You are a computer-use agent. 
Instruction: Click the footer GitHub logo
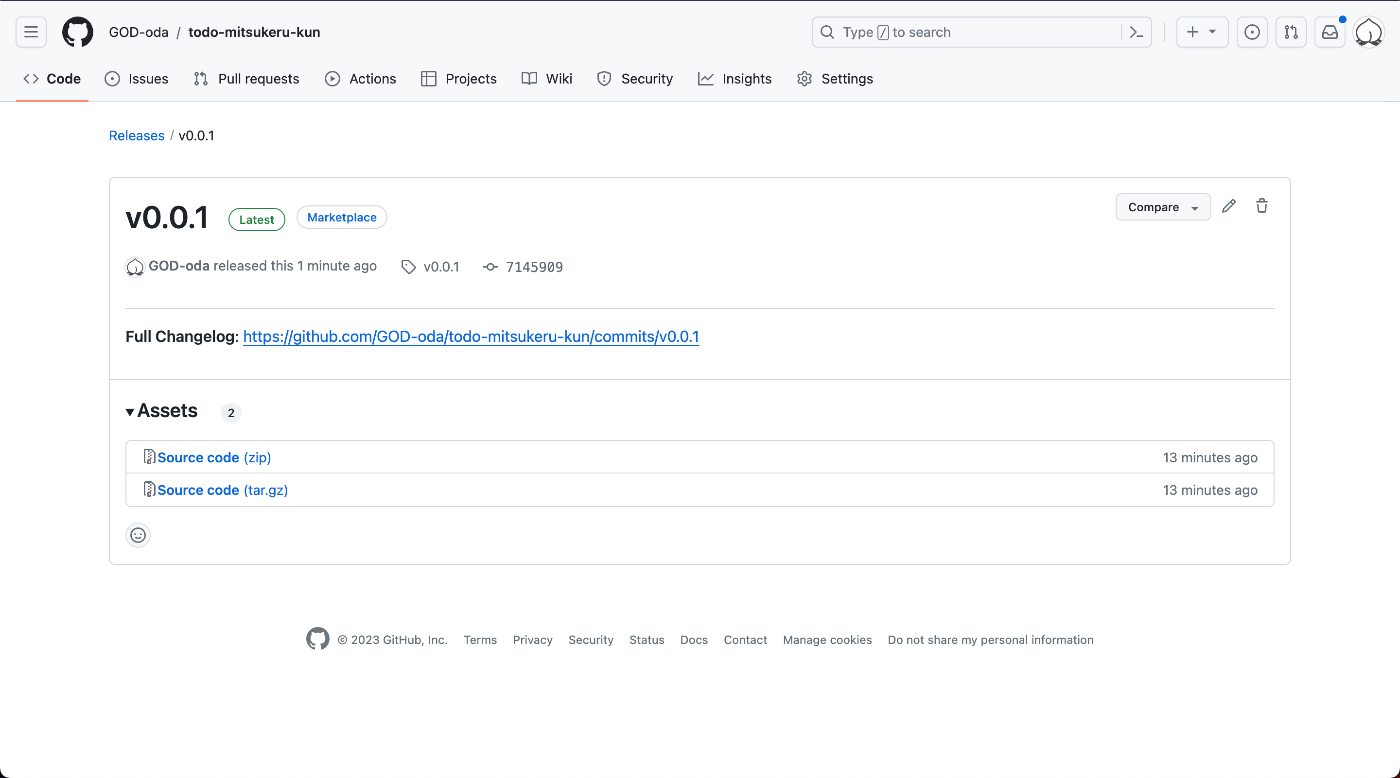pyautogui.click(x=318, y=639)
